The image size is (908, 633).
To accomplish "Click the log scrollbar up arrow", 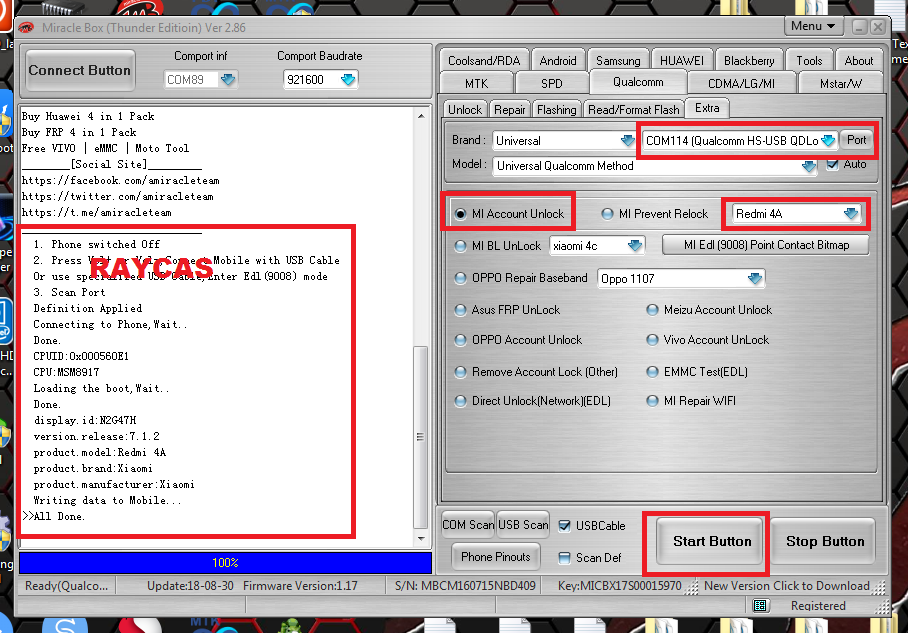I will pyautogui.click(x=421, y=116).
